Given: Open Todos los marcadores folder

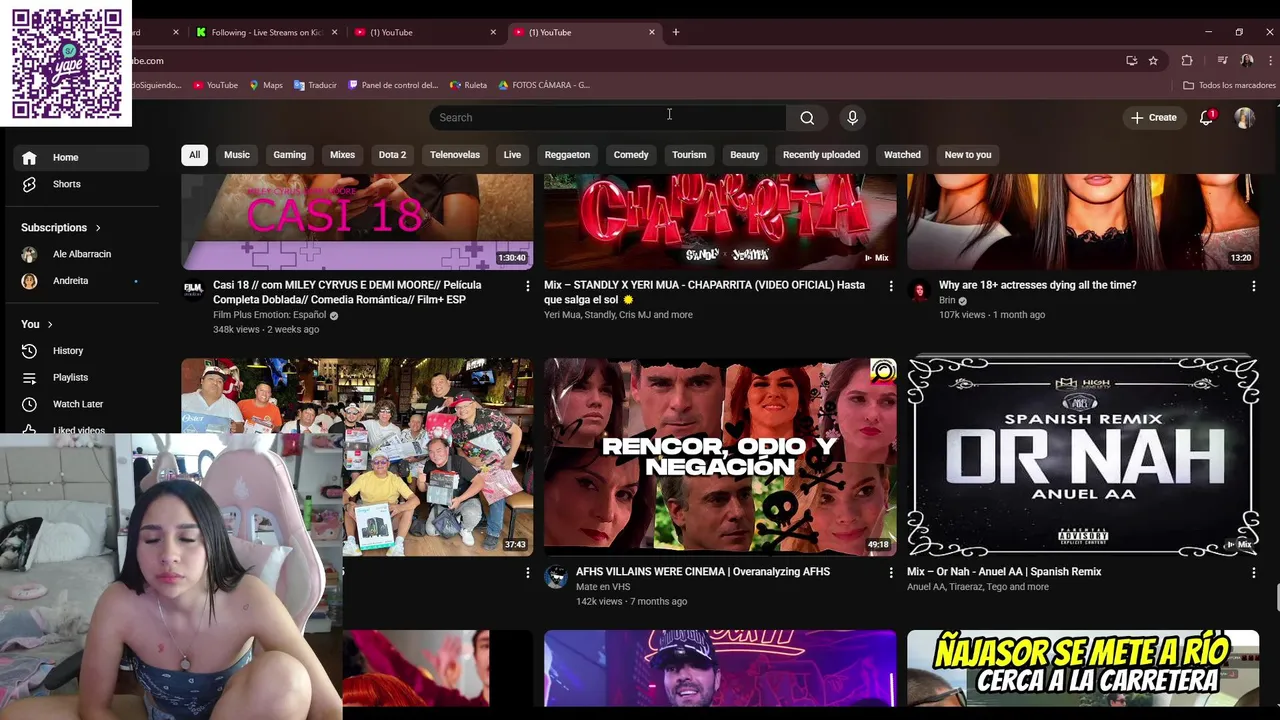Looking at the screenshot, I should pyautogui.click(x=1229, y=86).
